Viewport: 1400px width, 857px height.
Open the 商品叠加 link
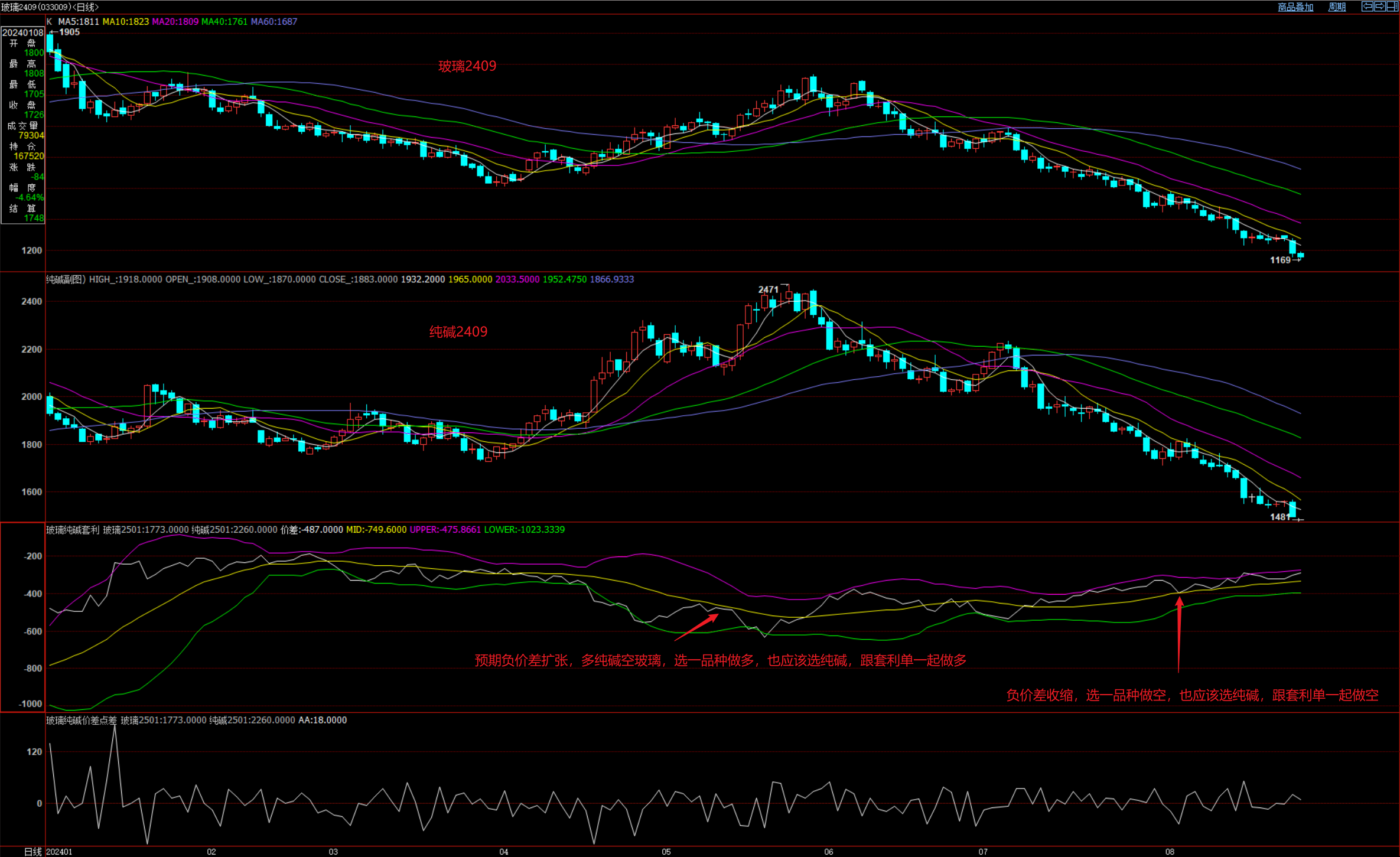tap(1295, 7)
